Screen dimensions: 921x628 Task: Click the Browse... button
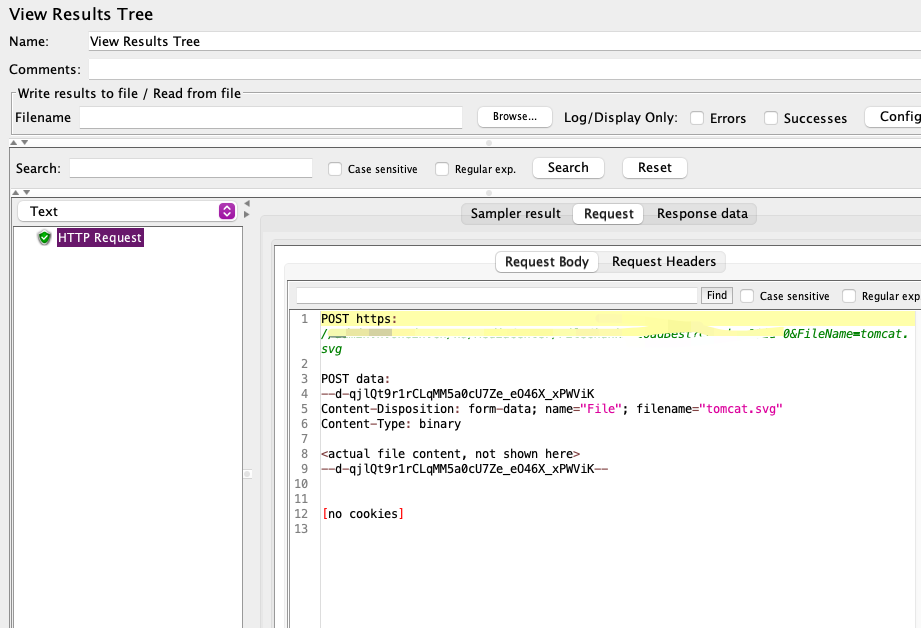[x=515, y=117]
